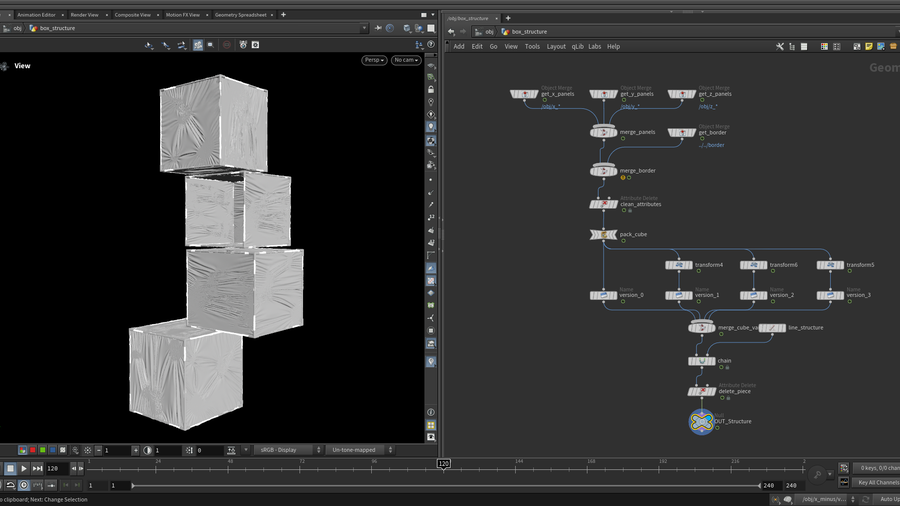
Task: Open the network editor wrench tools icon
Action: 780,46
